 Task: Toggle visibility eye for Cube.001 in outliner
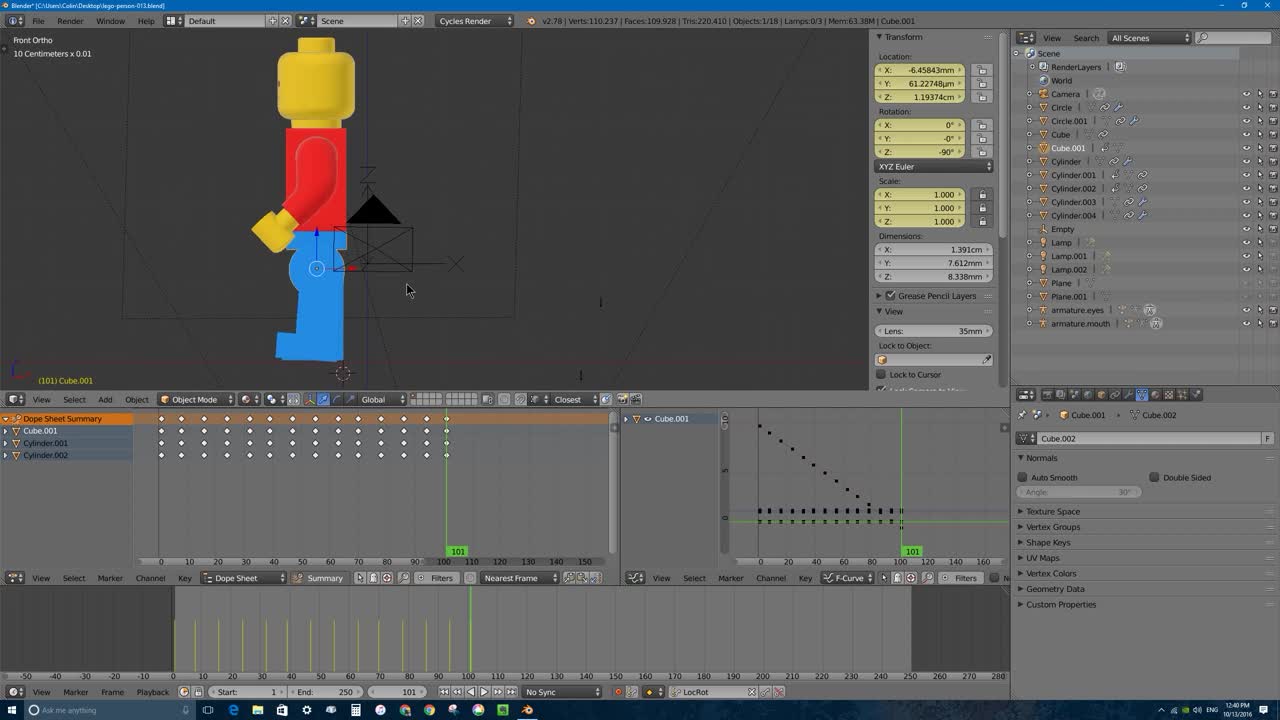point(1246,148)
